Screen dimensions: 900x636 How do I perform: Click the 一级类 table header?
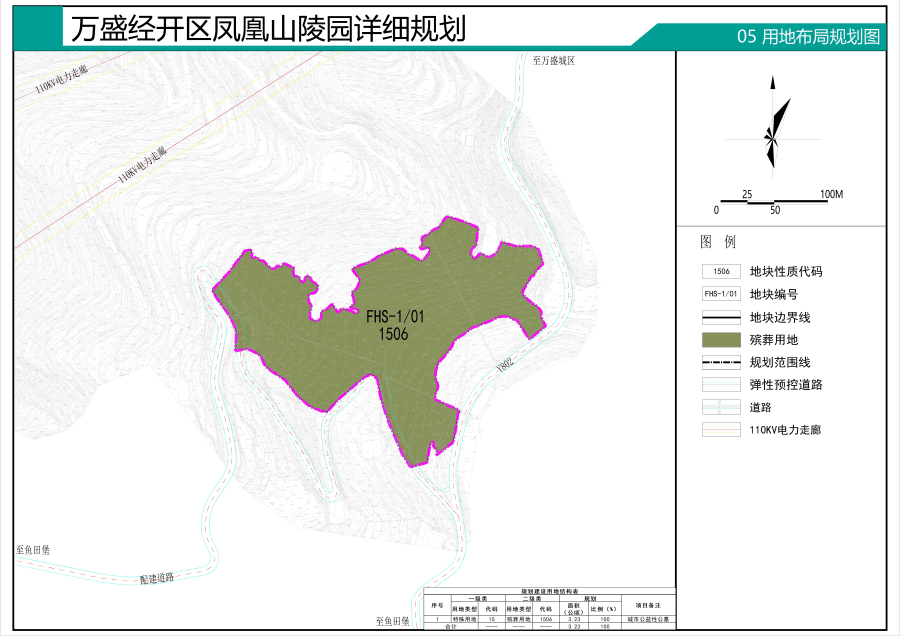pos(478,598)
